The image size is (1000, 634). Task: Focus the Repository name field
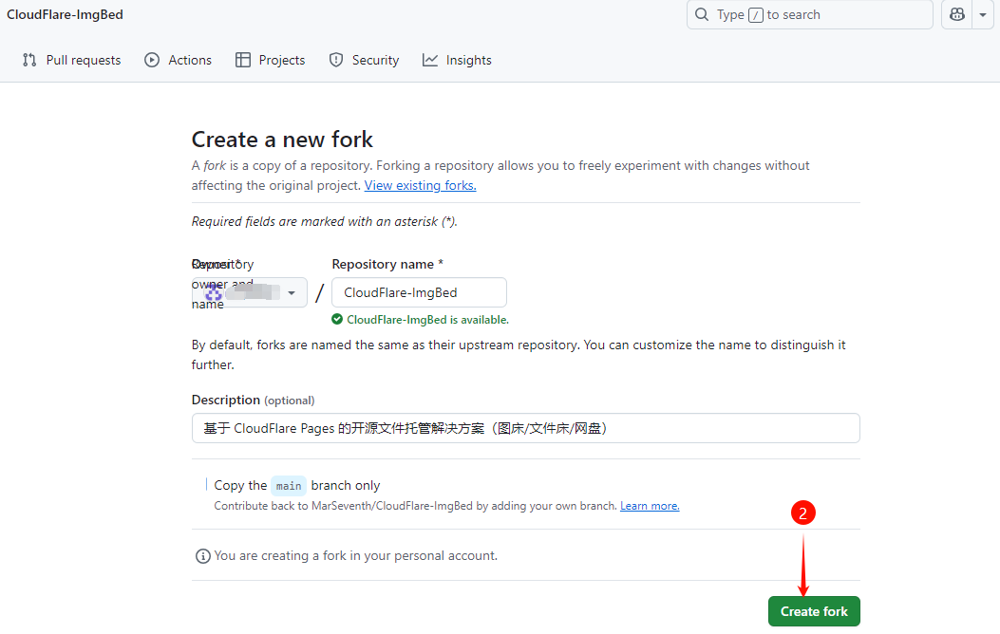419,293
